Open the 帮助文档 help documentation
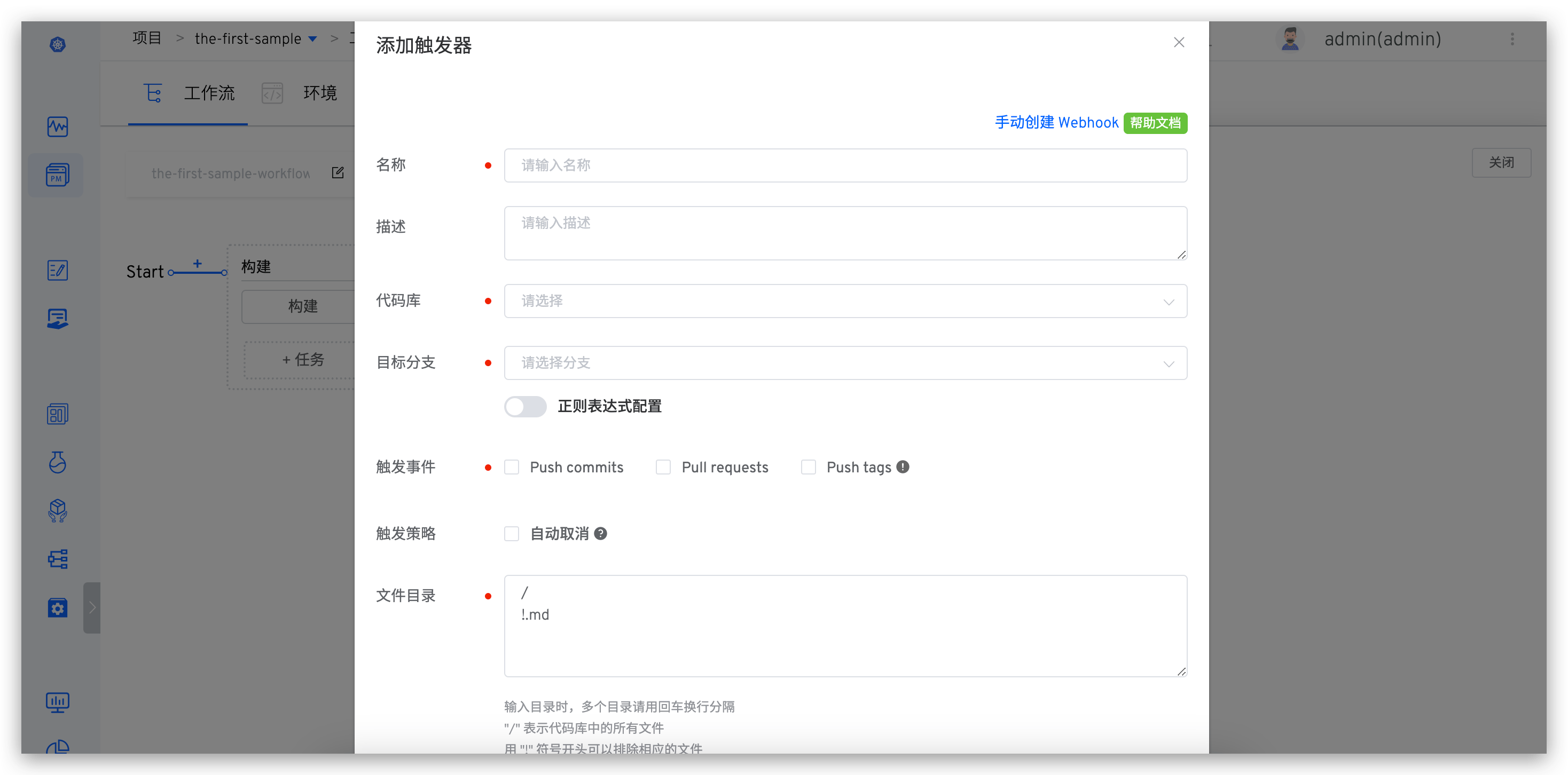The width and height of the screenshot is (1568, 775). click(x=1155, y=122)
